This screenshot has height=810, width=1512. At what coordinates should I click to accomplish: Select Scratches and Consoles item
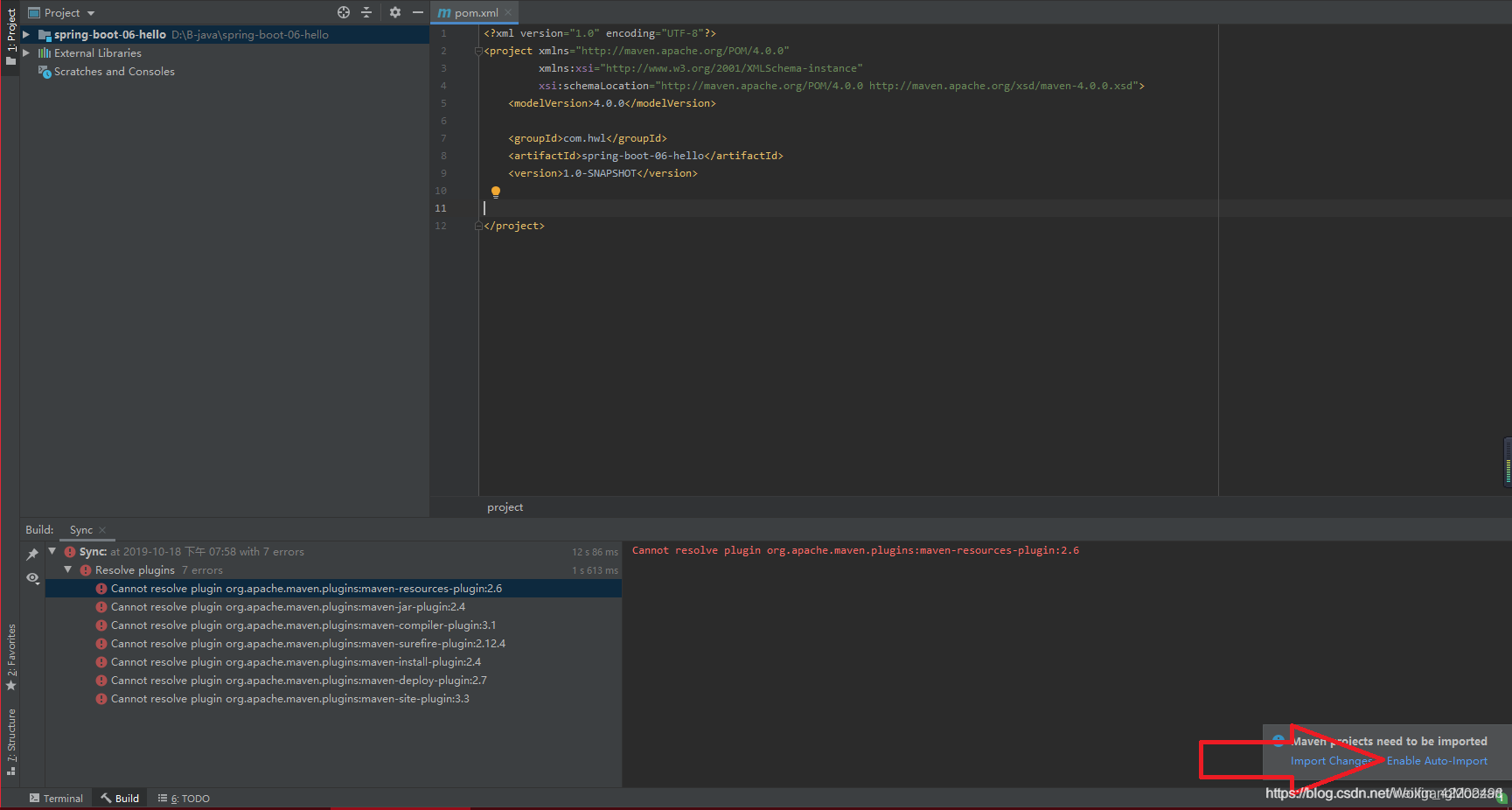click(x=114, y=72)
